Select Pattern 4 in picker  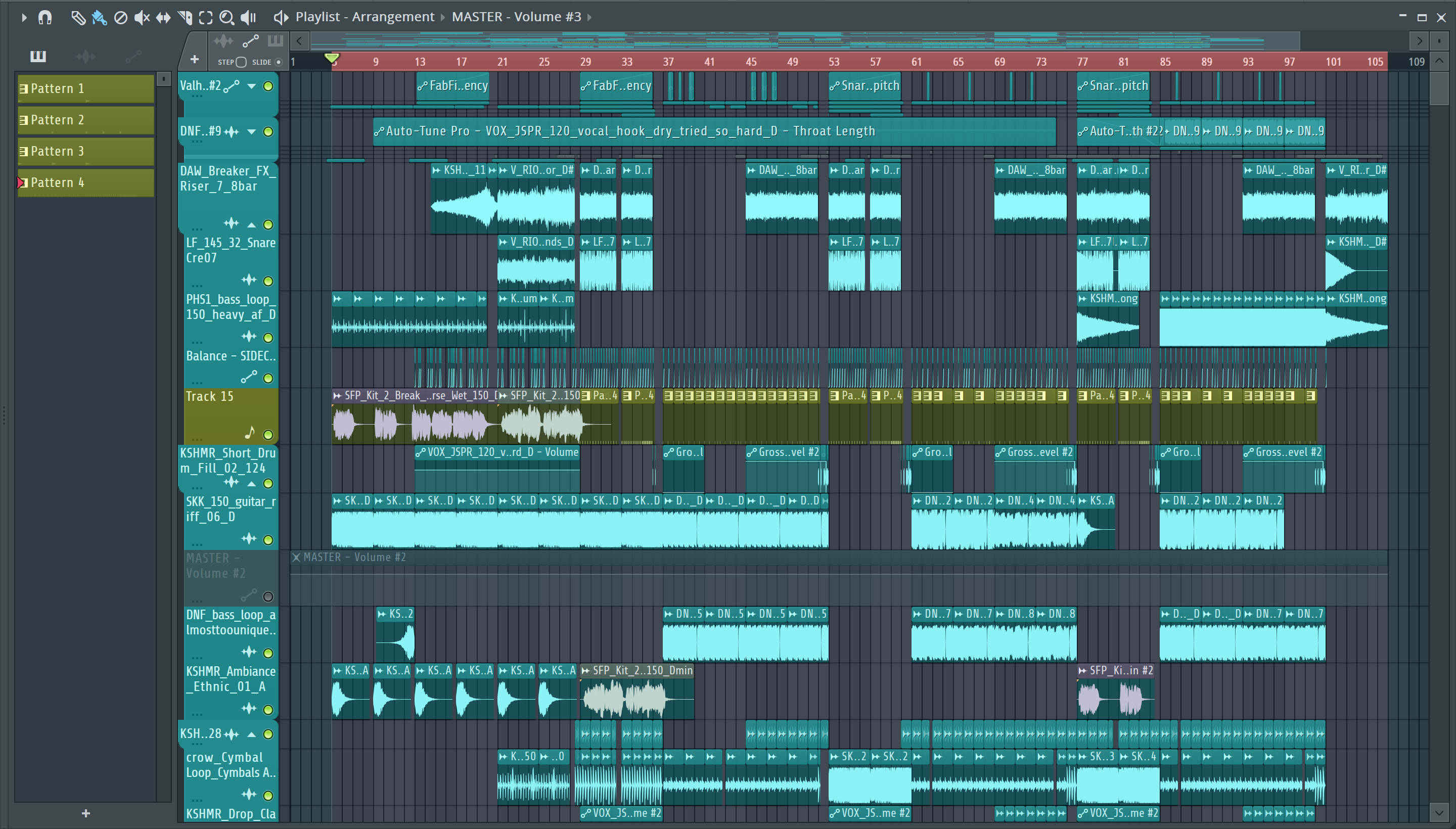click(86, 182)
